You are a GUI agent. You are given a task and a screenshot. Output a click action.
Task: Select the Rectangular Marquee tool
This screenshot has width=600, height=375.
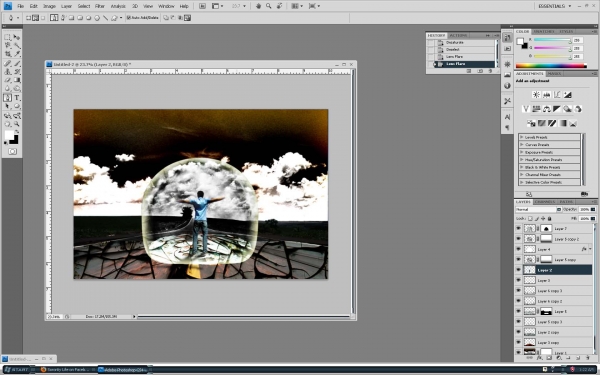tap(7, 37)
